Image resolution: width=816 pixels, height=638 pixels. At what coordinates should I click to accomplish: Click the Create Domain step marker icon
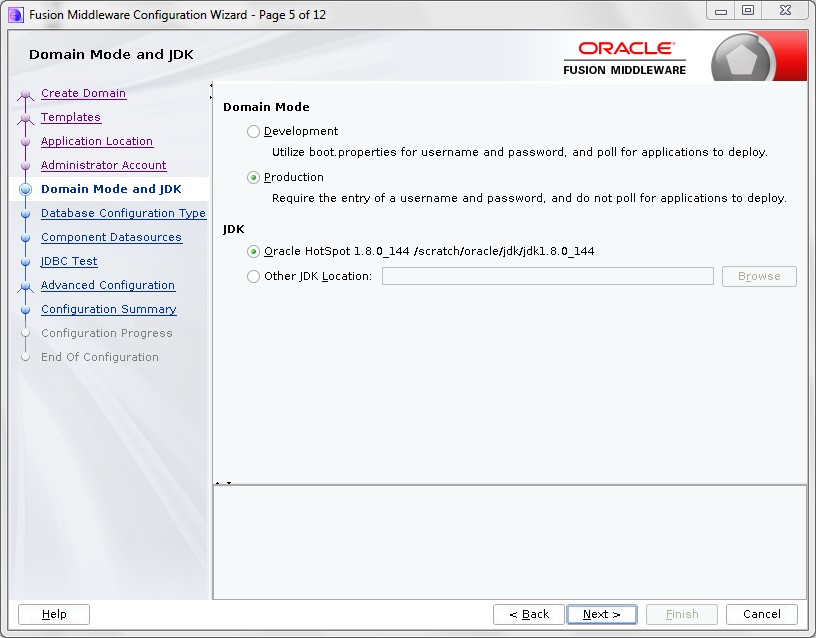point(26,95)
